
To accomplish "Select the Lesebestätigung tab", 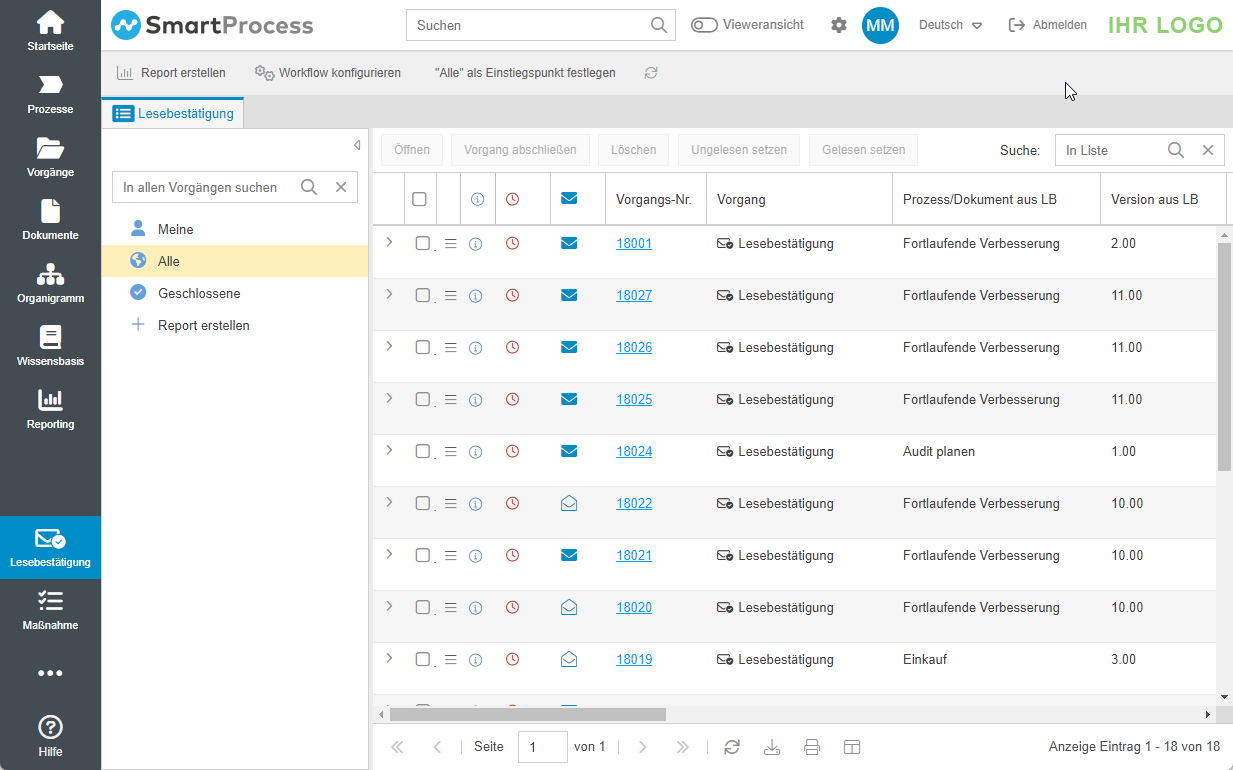I will [174, 113].
